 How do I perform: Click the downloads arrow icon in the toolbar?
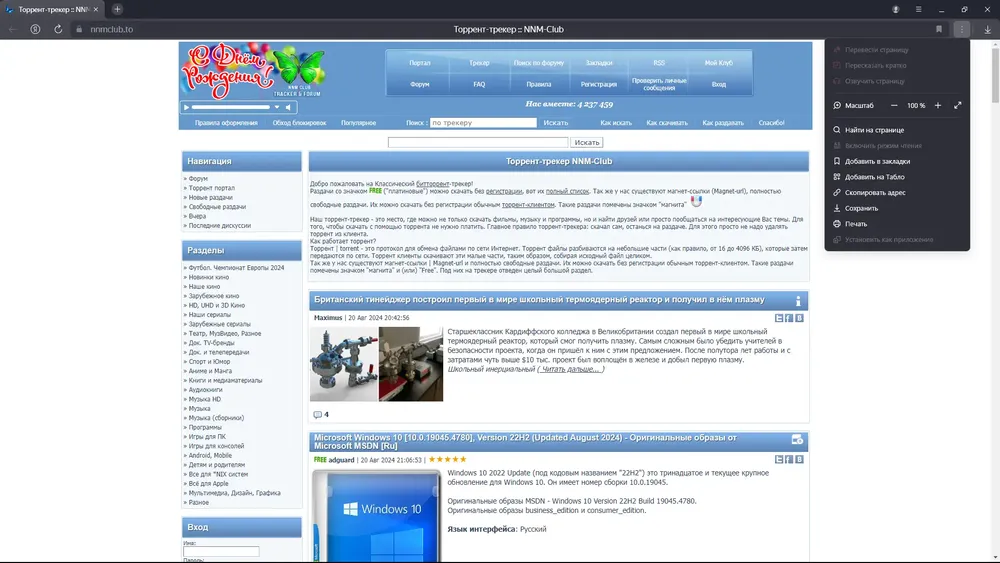987,29
